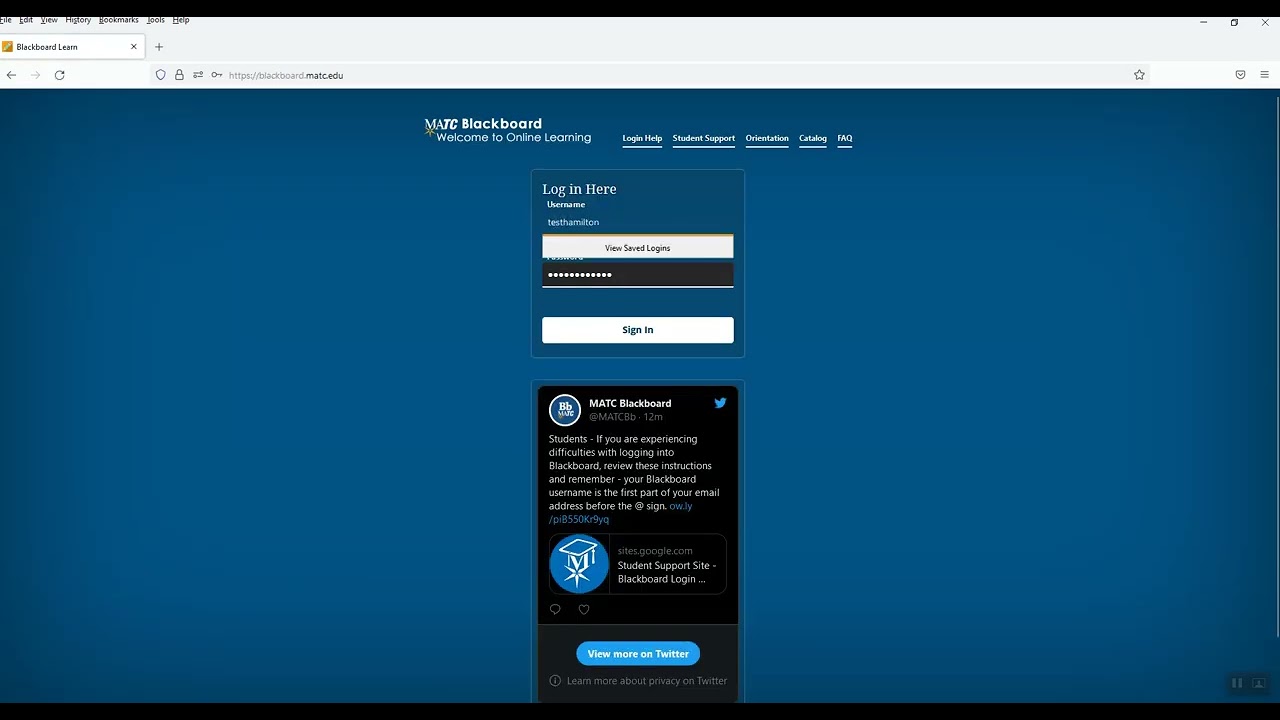Reload the Blackboard page
This screenshot has width=1280, height=720.
pos(59,75)
